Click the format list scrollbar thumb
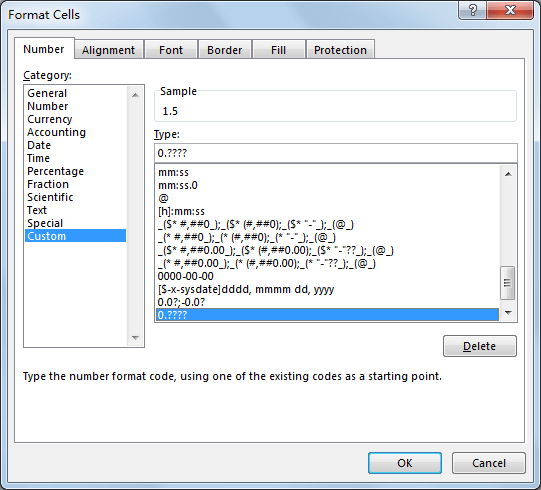Screen dimensions: 541x490 [x=508, y=283]
